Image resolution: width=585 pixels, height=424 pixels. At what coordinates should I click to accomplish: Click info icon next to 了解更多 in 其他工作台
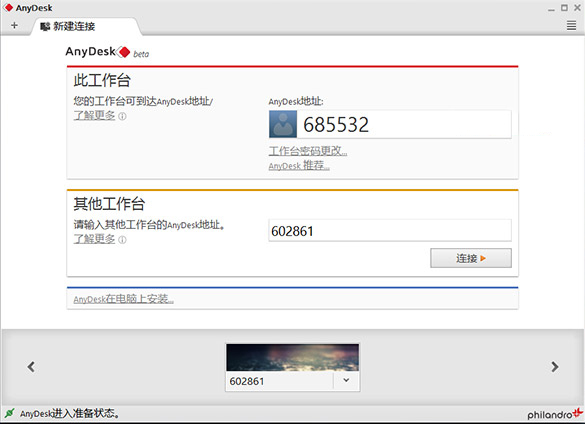coord(122,240)
